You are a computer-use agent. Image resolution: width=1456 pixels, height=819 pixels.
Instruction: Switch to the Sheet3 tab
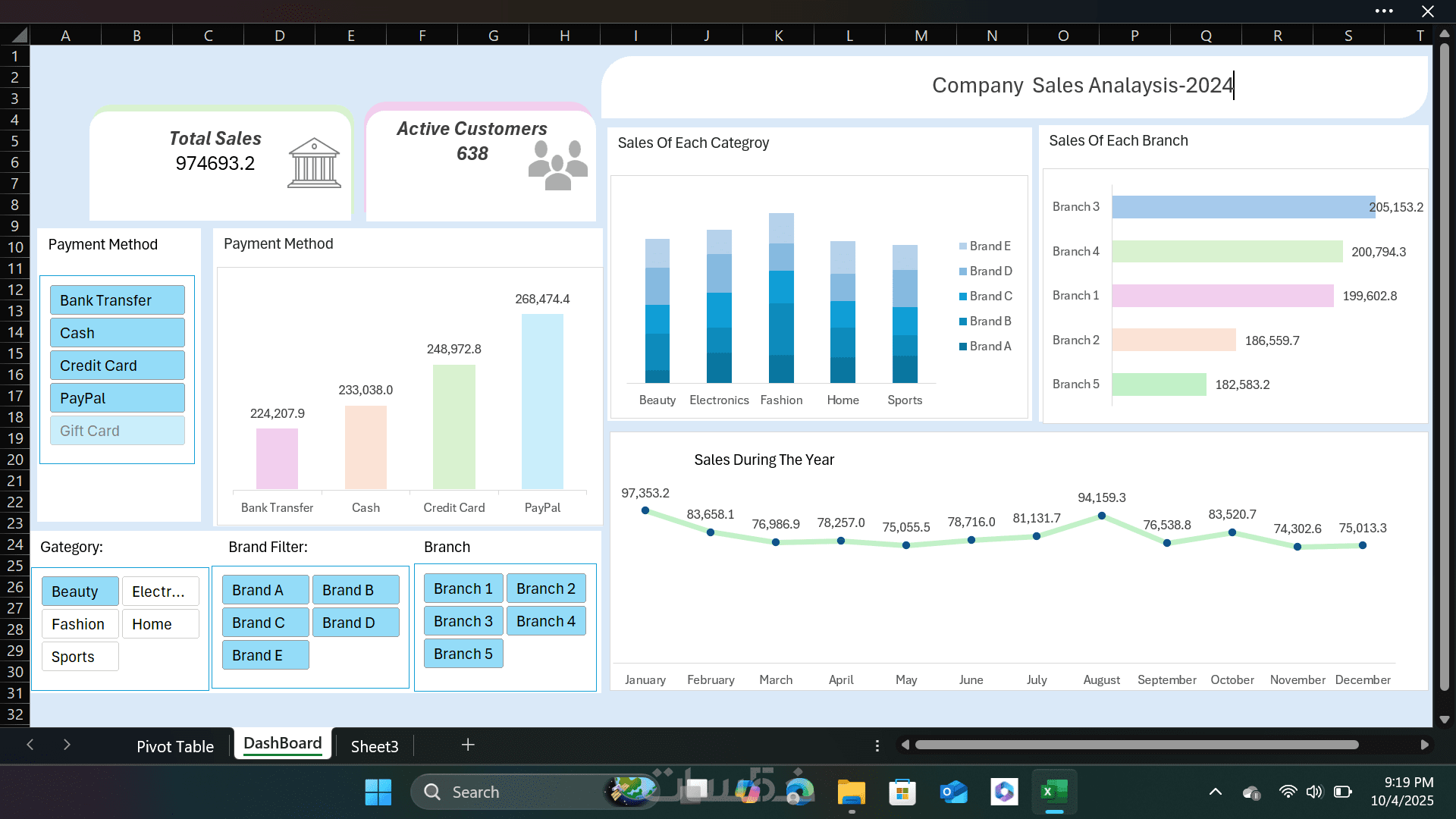pyautogui.click(x=375, y=746)
